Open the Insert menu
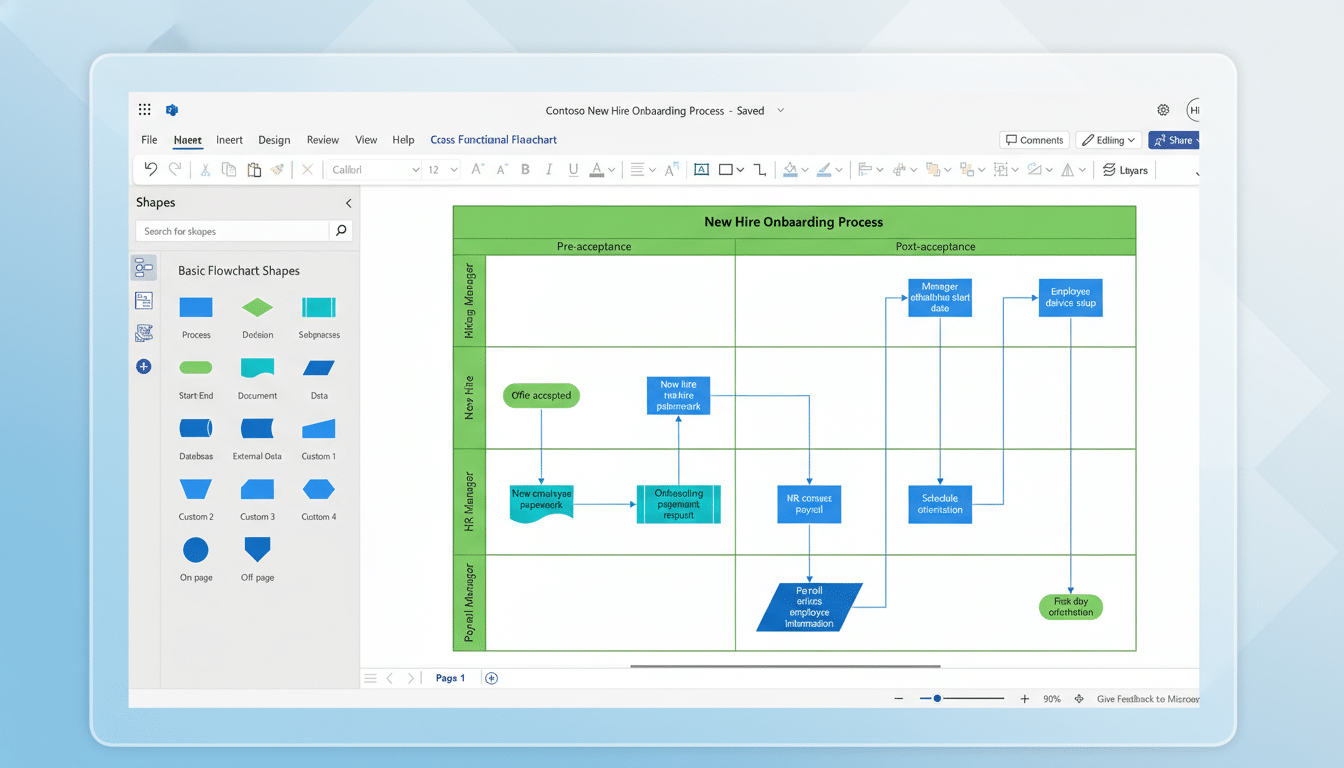The image size is (1344, 768). (229, 140)
